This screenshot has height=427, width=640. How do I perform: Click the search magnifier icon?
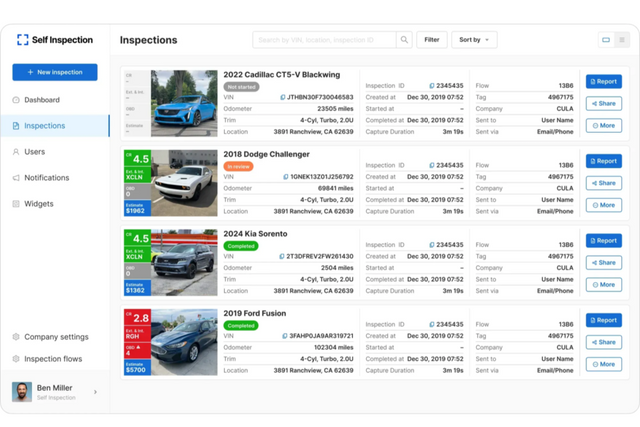pyautogui.click(x=404, y=40)
